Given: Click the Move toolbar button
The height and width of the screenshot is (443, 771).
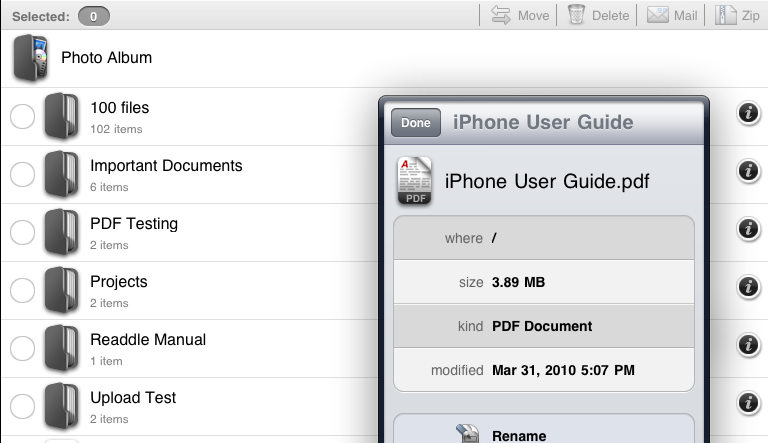Looking at the screenshot, I should [x=520, y=15].
